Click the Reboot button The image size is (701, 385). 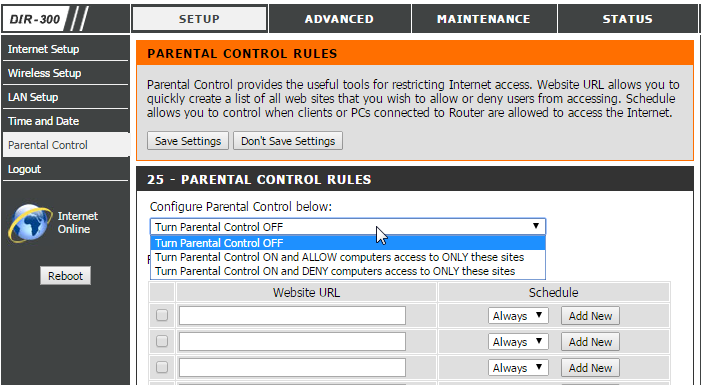65,275
